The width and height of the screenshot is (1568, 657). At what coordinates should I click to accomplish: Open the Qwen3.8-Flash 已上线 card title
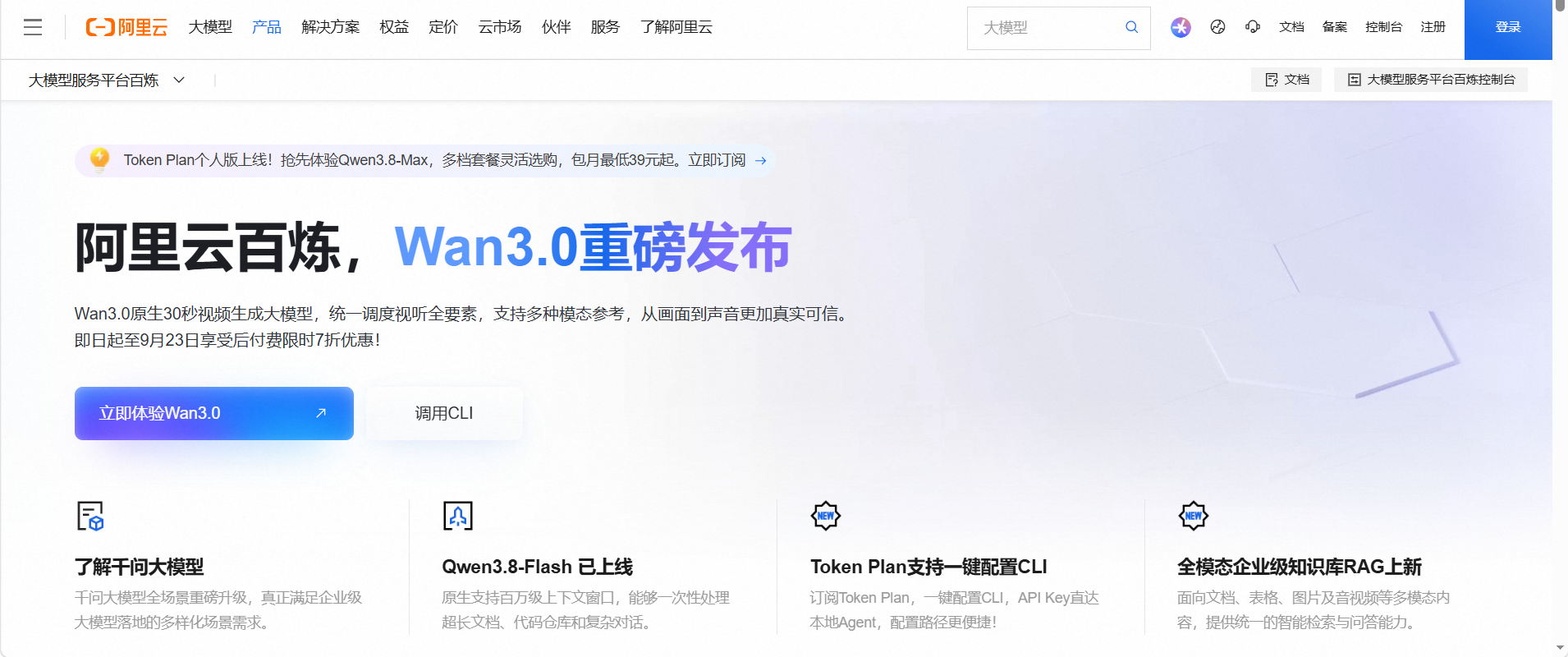coord(538,567)
